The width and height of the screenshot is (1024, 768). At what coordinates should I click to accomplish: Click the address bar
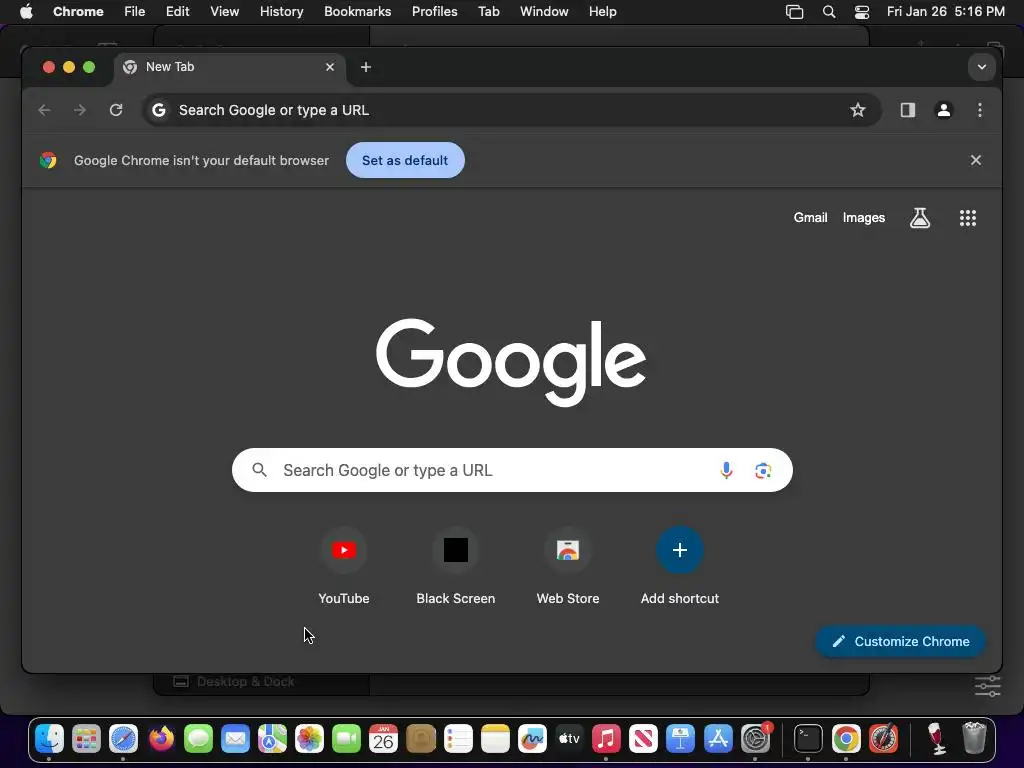coord(511,110)
